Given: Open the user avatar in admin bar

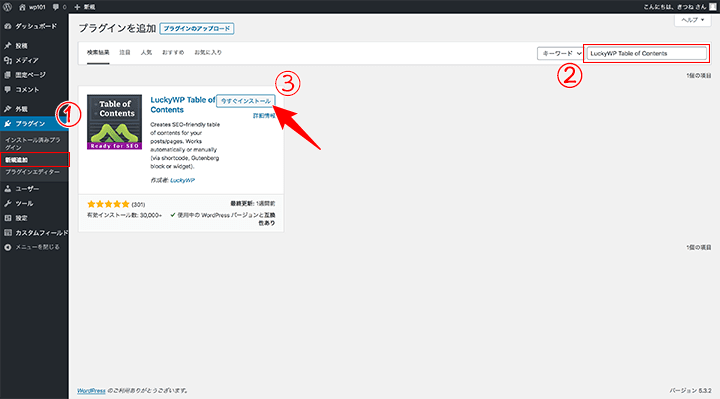Looking at the screenshot, I should (713, 7).
